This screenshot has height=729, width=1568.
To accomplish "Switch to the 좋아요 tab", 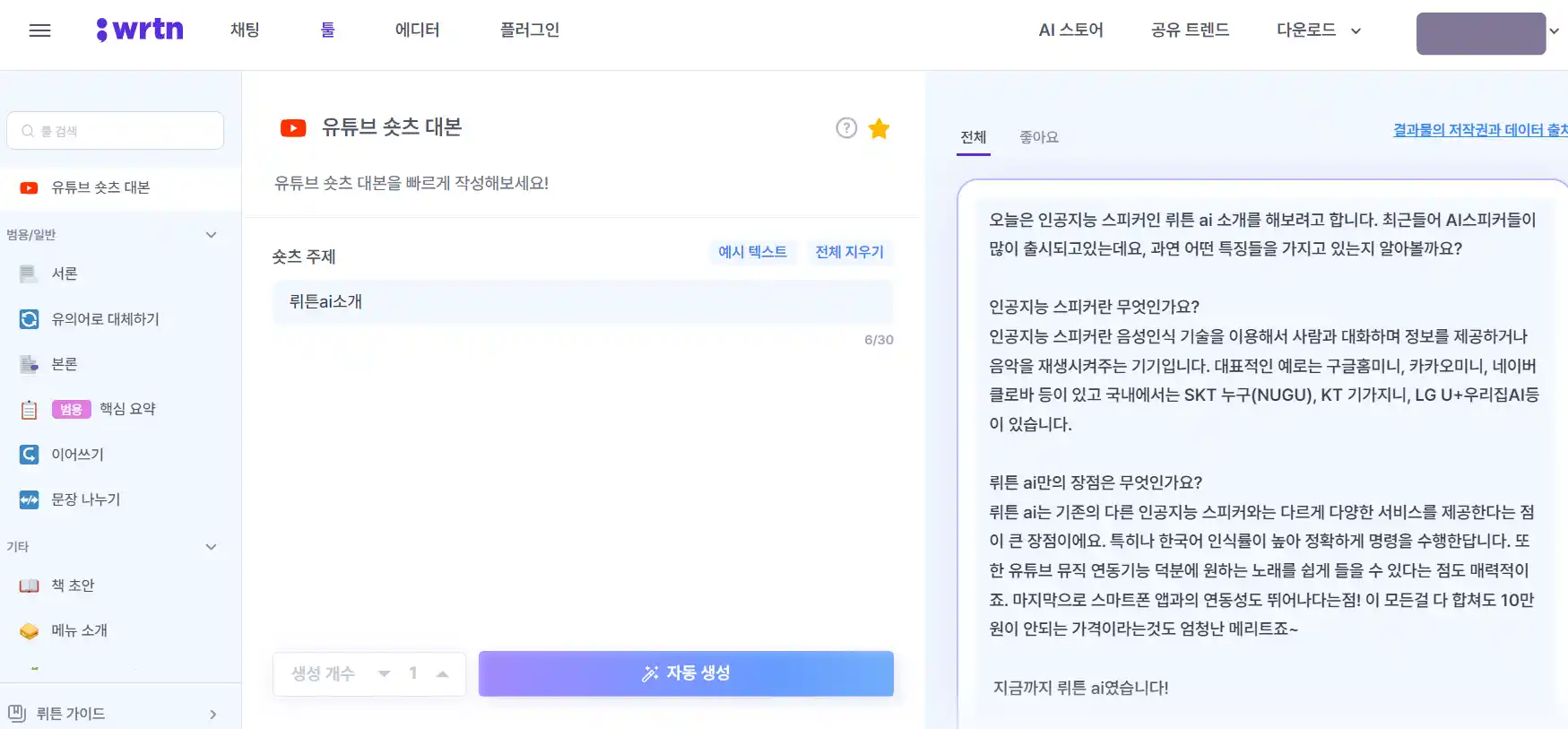I will point(1039,137).
